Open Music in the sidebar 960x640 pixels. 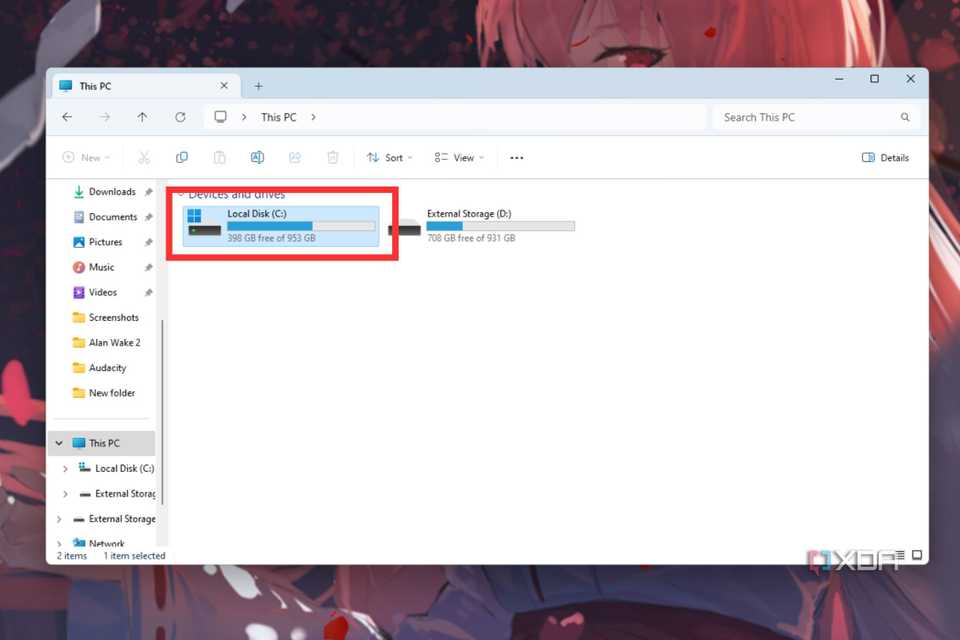click(101, 267)
